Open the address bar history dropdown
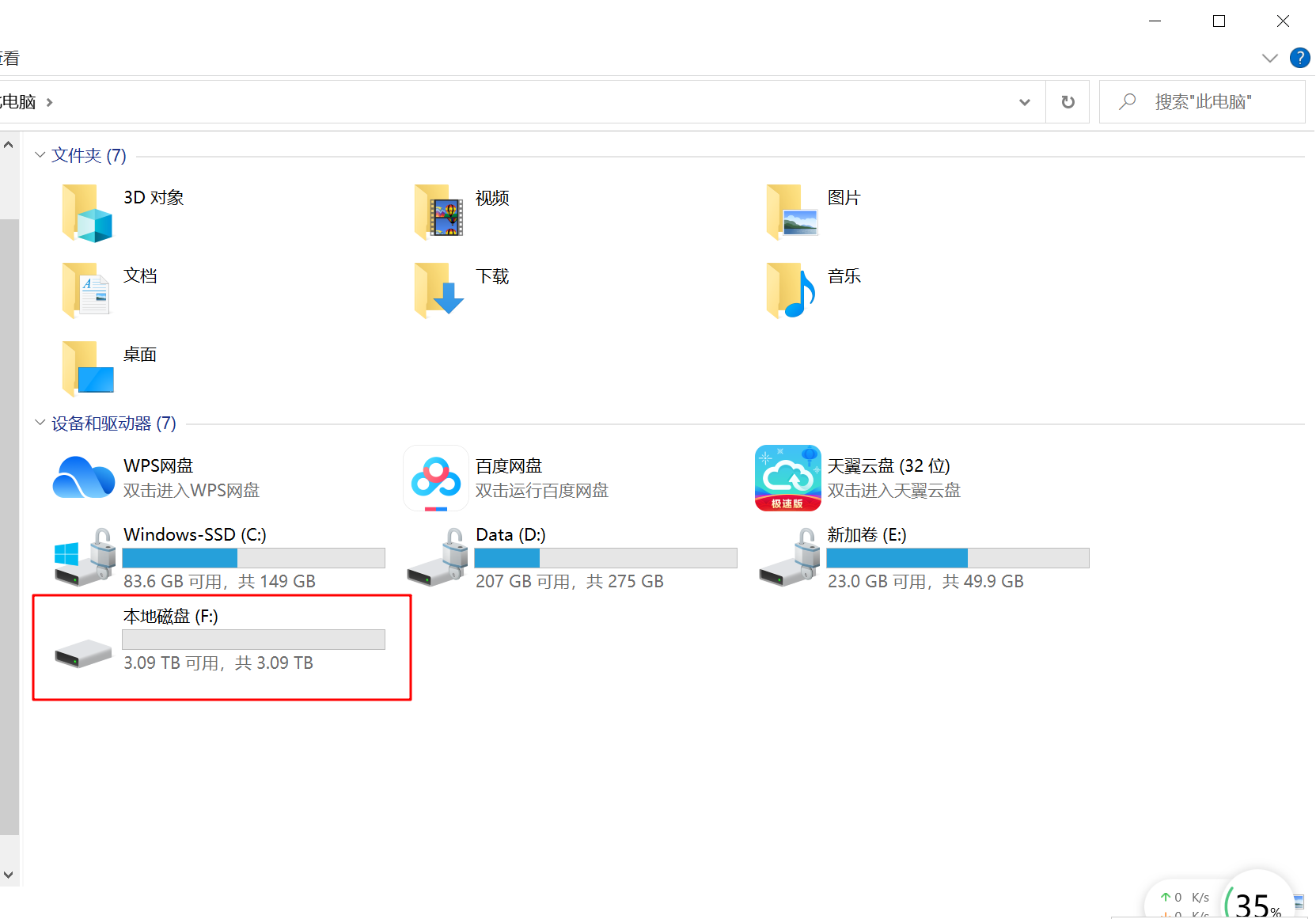The width and height of the screenshot is (1316, 919). point(1024,102)
